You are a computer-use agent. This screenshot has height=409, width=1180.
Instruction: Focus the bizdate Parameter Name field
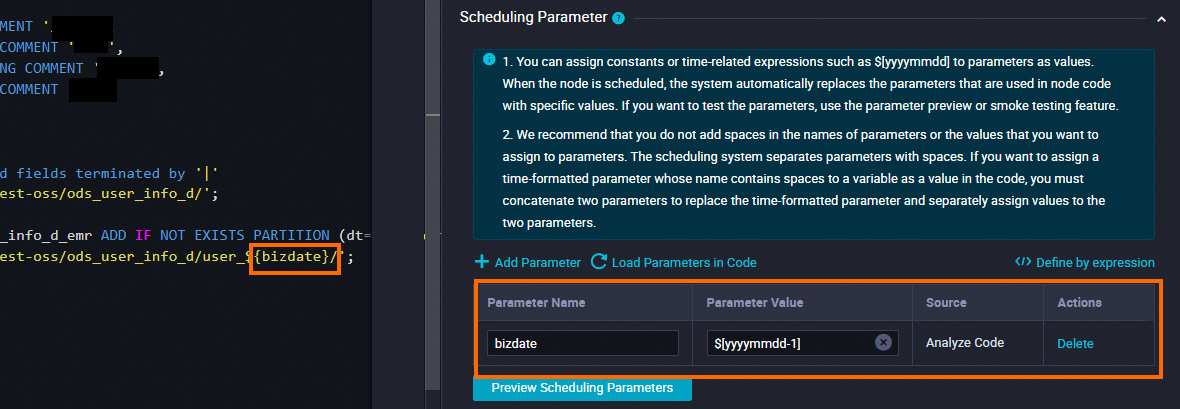(x=583, y=343)
